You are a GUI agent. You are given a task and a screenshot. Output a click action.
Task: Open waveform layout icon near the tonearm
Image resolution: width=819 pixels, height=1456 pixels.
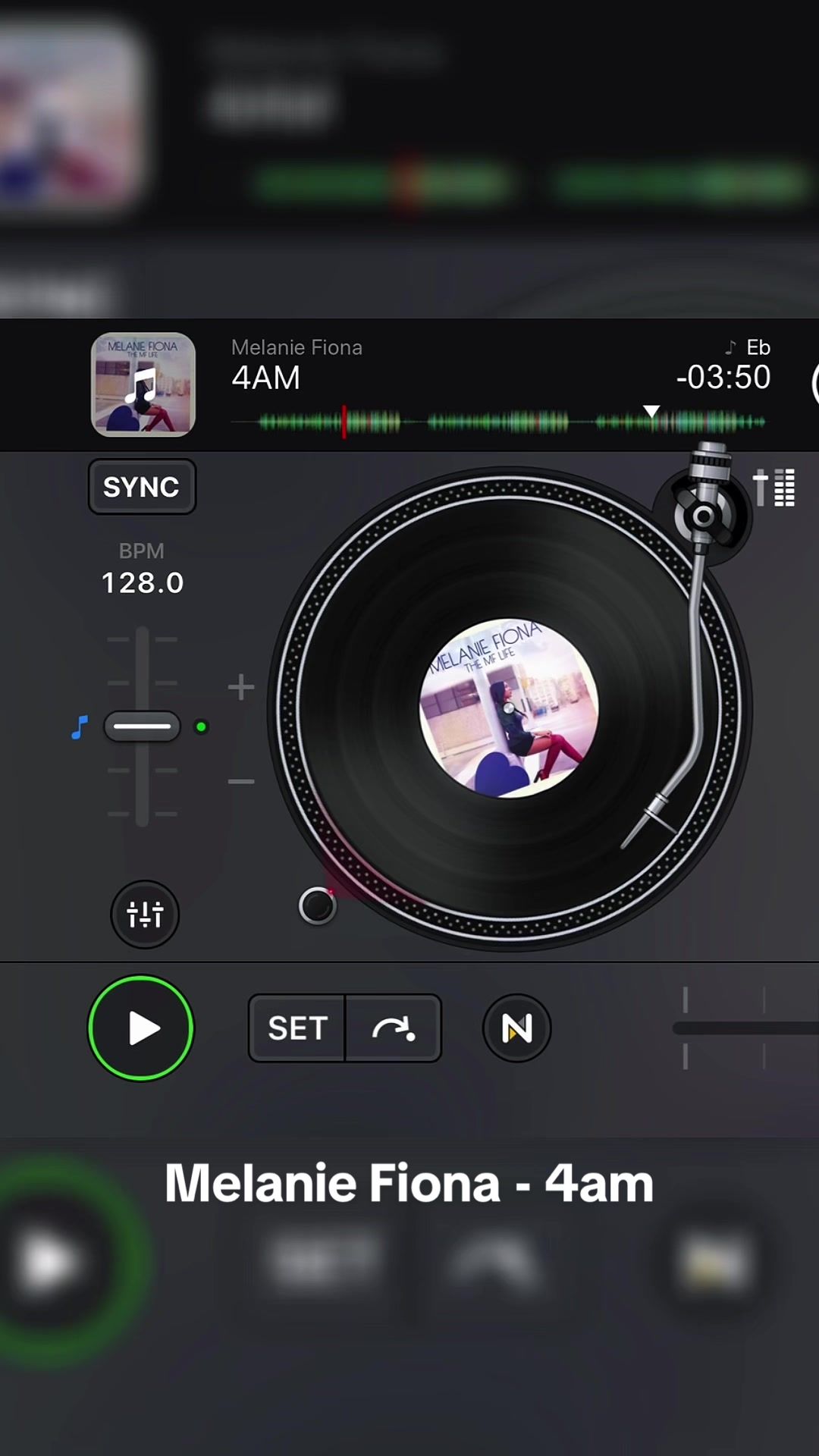774,487
